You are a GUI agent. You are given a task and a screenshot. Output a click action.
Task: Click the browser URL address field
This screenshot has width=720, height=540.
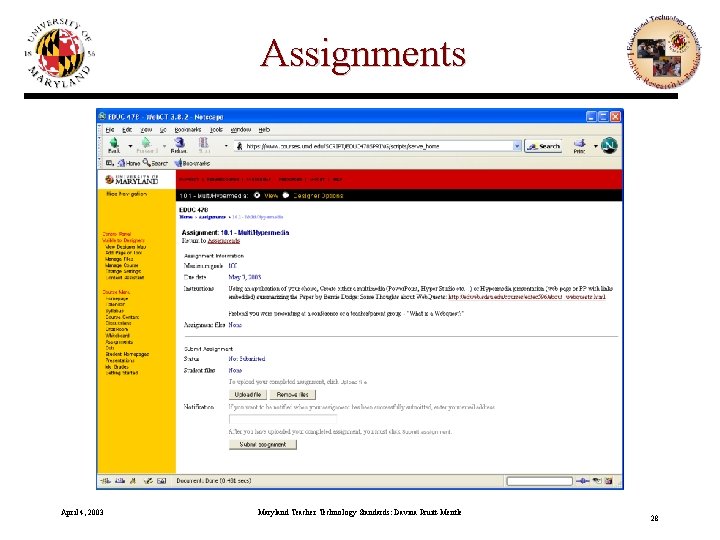(x=378, y=146)
